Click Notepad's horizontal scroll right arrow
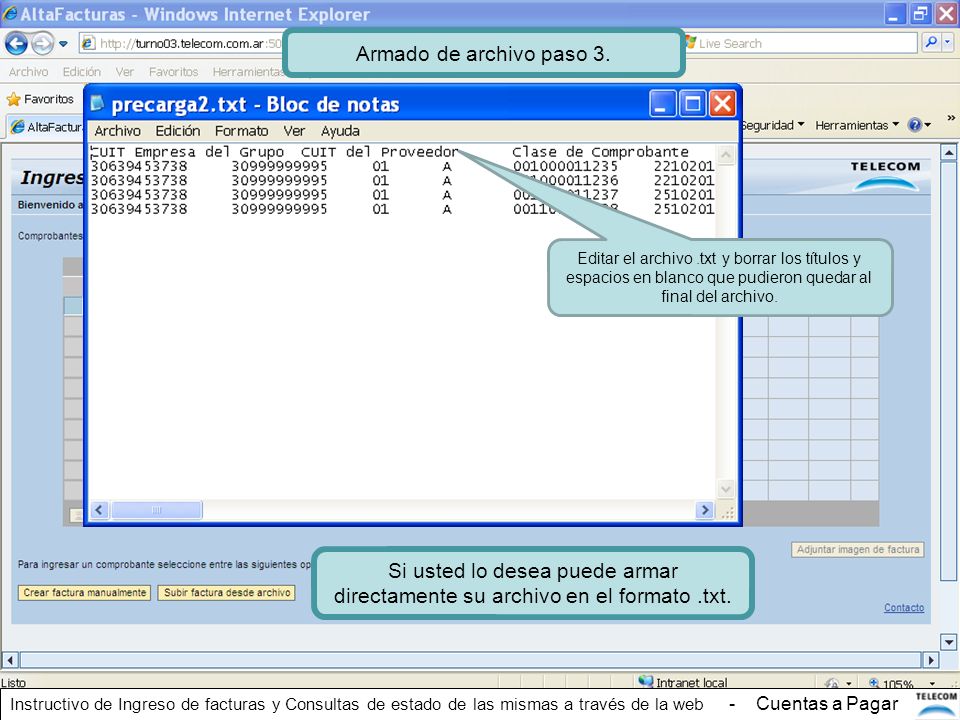The image size is (960, 720). pyautogui.click(x=705, y=509)
